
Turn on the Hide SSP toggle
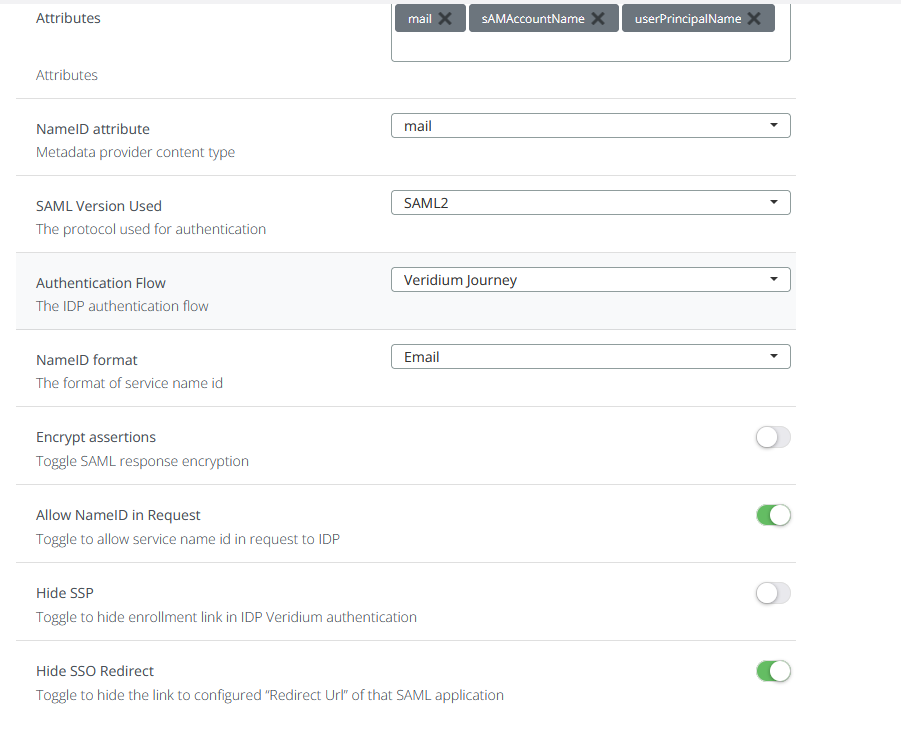[773, 593]
